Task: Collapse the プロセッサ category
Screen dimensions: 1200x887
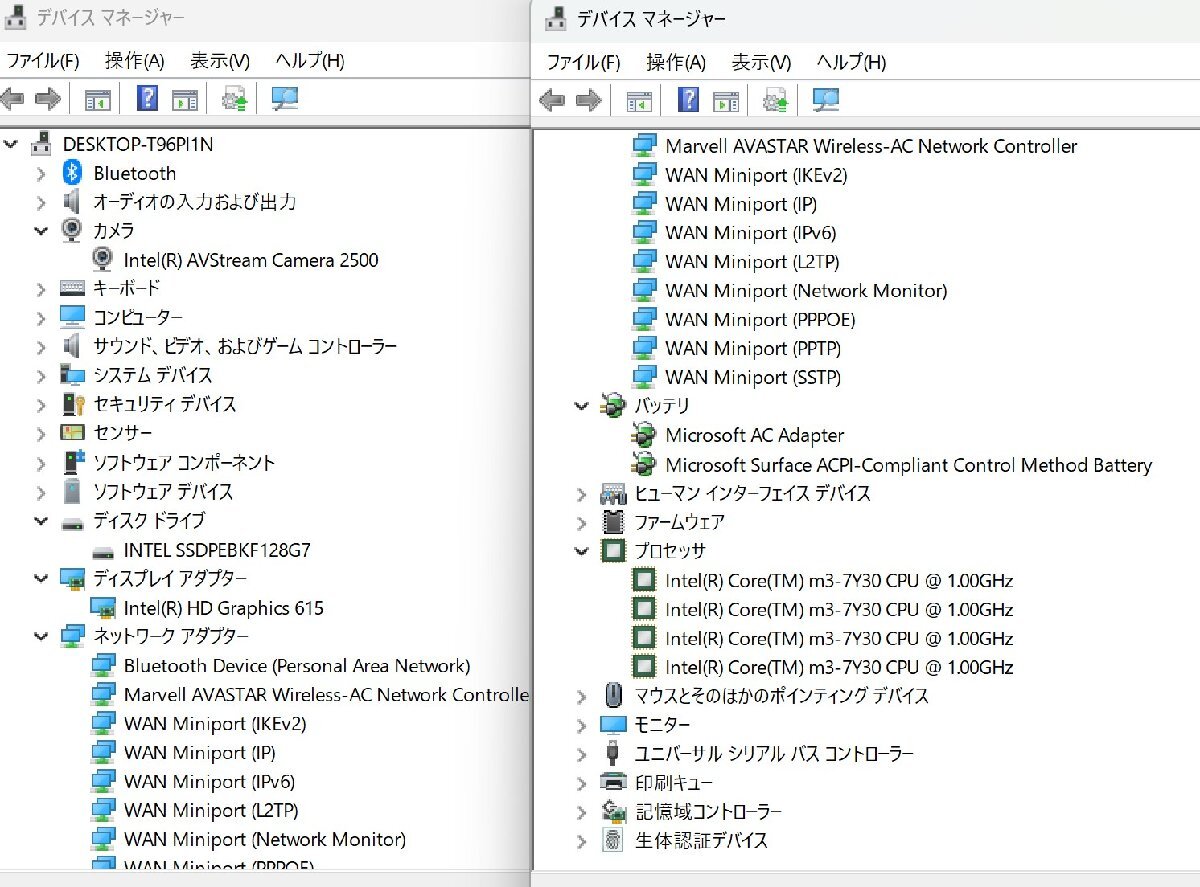Action: pos(582,551)
